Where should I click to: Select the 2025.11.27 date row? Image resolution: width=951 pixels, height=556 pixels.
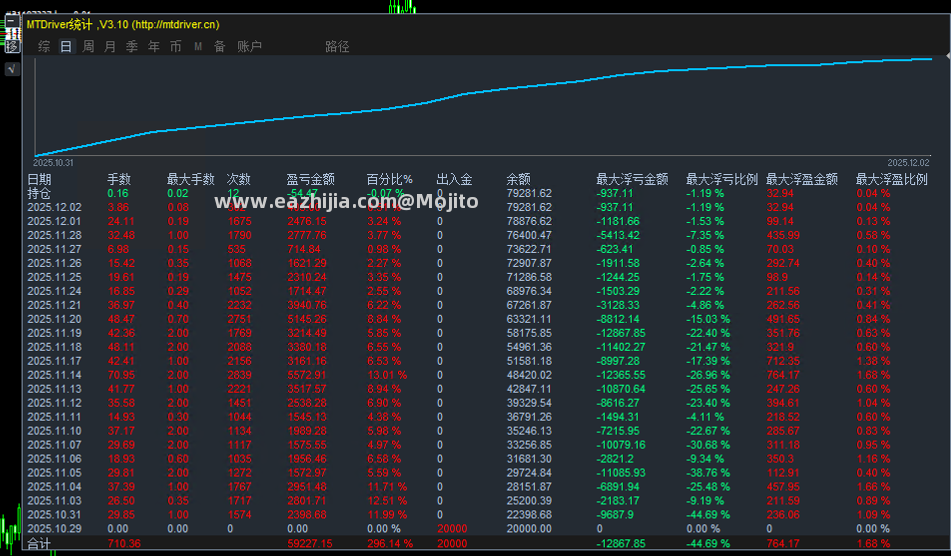54,249
